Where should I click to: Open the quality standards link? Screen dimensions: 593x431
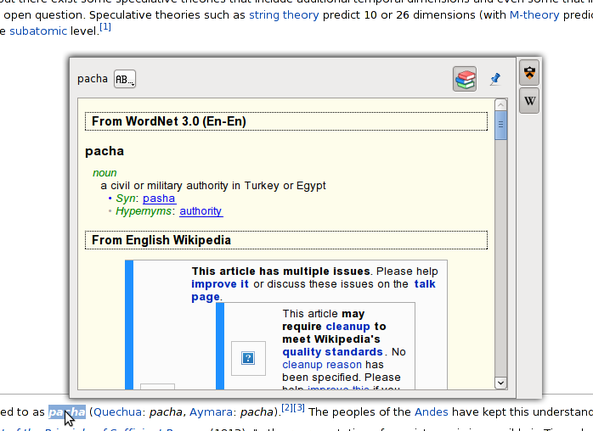coord(332,352)
